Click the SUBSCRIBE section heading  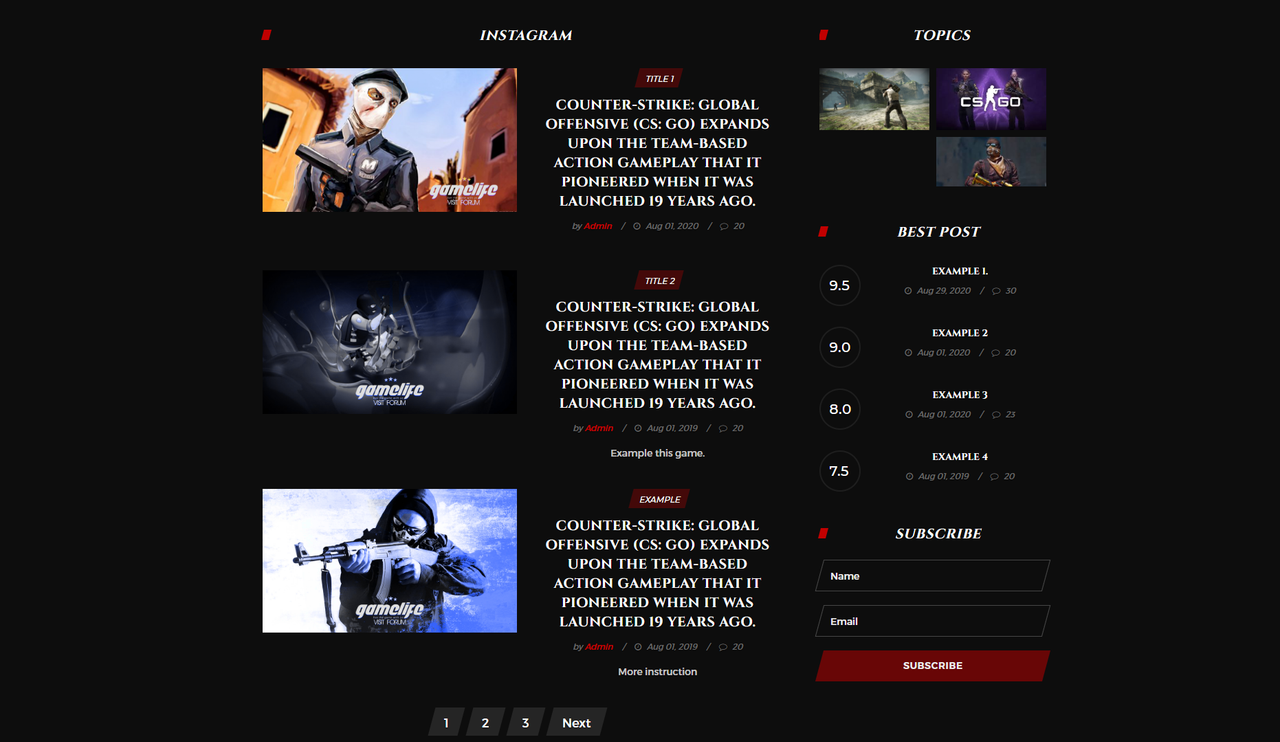pyautogui.click(x=939, y=534)
